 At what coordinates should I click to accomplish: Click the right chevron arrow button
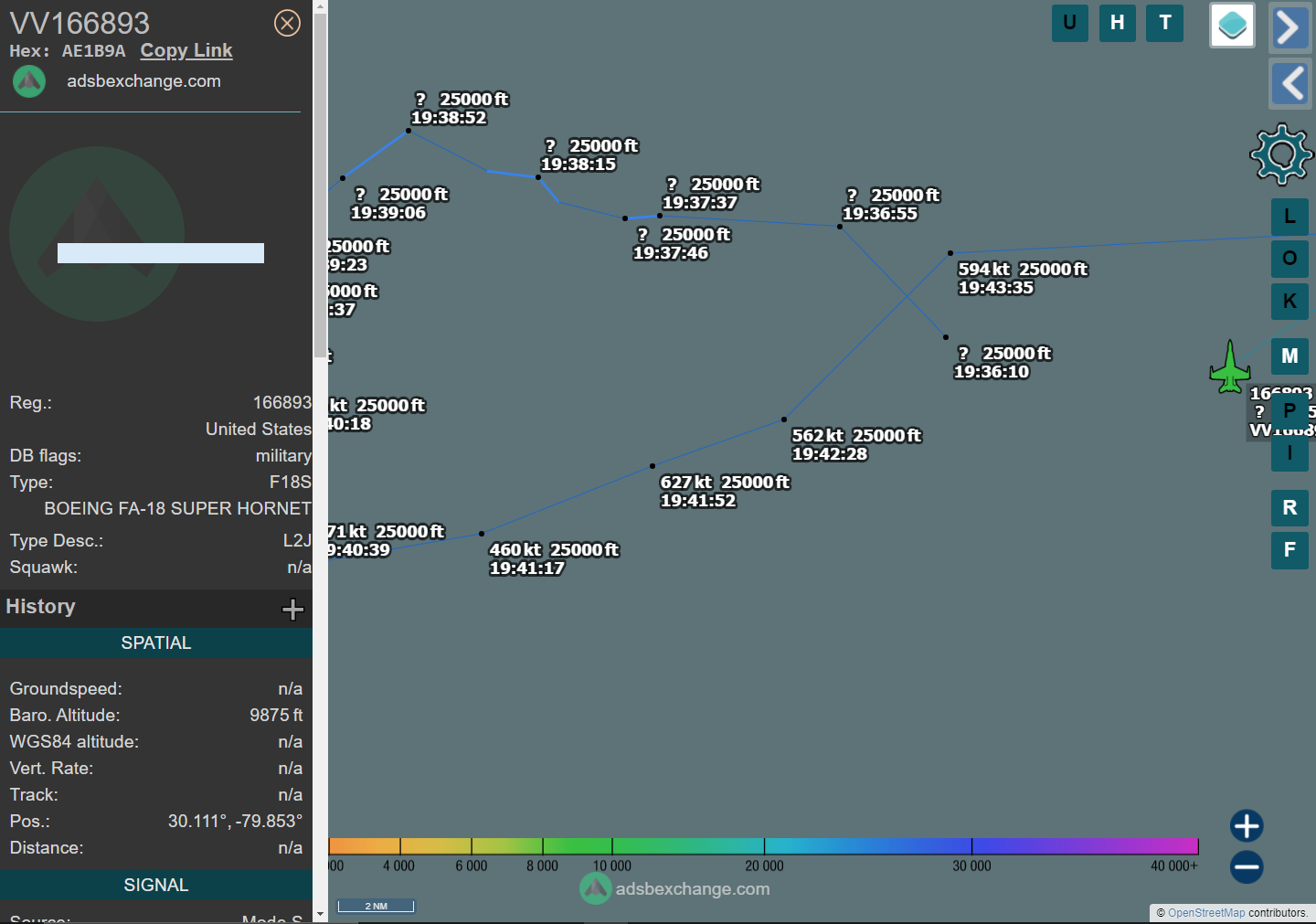[x=1289, y=27]
